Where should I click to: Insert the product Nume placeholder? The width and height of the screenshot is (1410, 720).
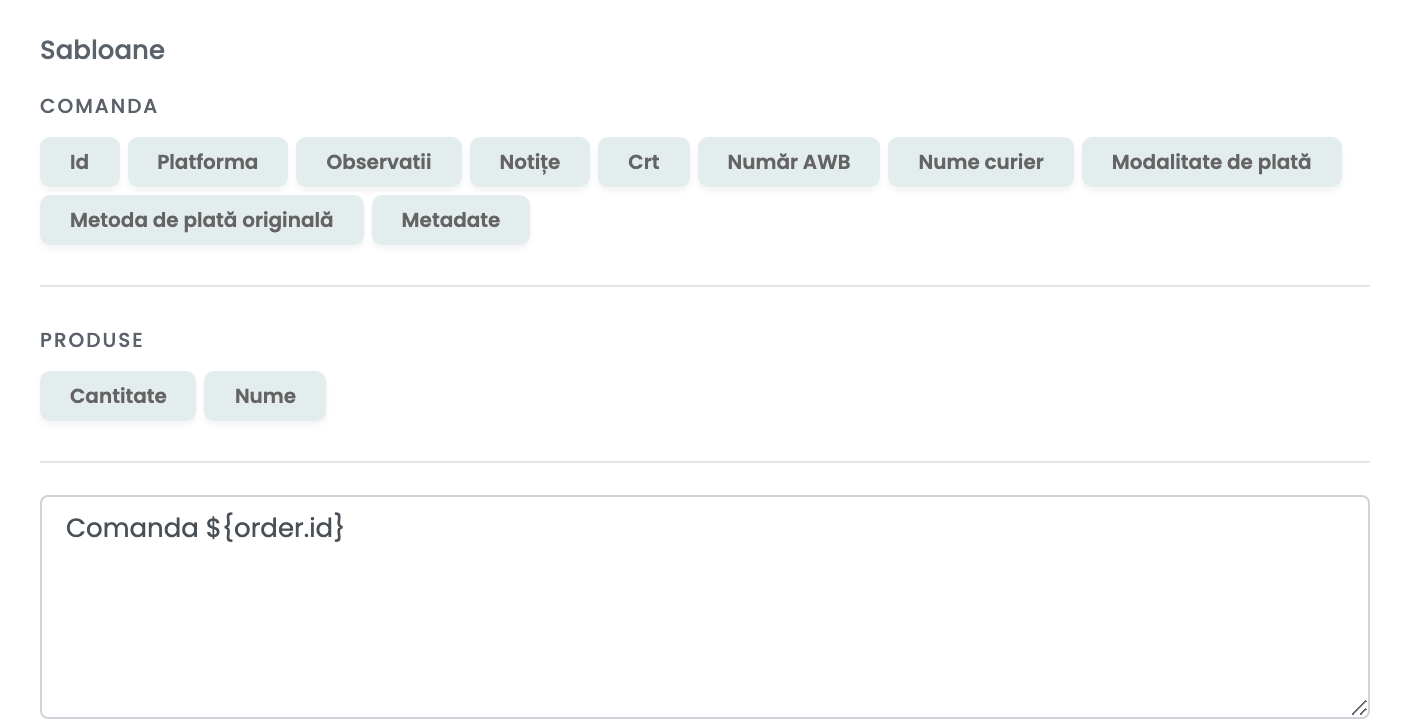coord(265,396)
